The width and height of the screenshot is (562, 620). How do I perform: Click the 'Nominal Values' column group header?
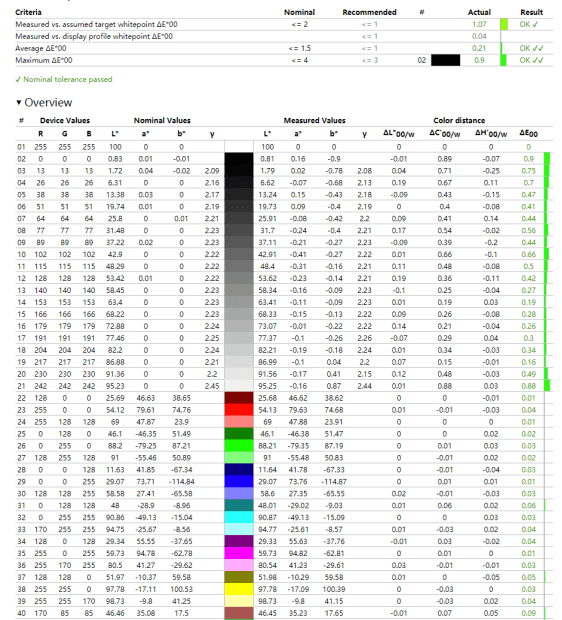pyautogui.click(x=162, y=121)
